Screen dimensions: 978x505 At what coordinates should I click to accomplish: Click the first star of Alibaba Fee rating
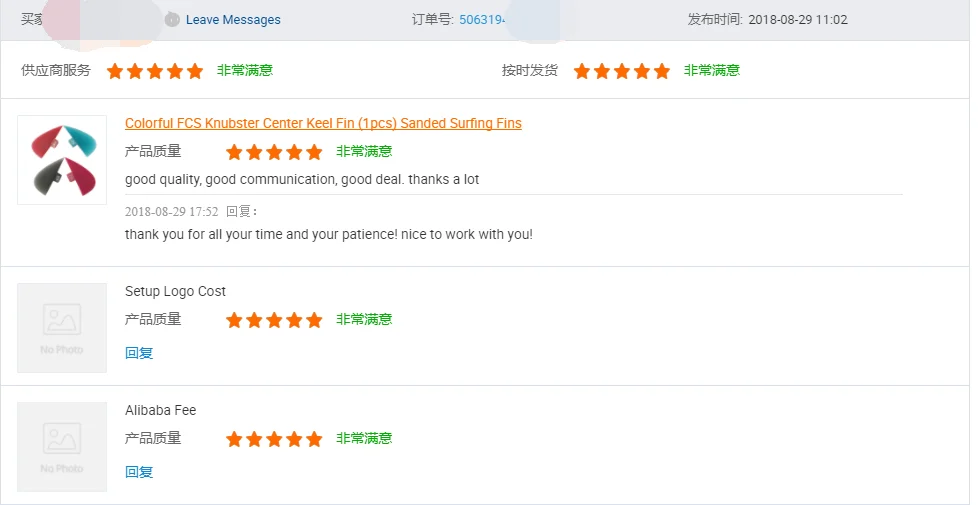(x=234, y=439)
